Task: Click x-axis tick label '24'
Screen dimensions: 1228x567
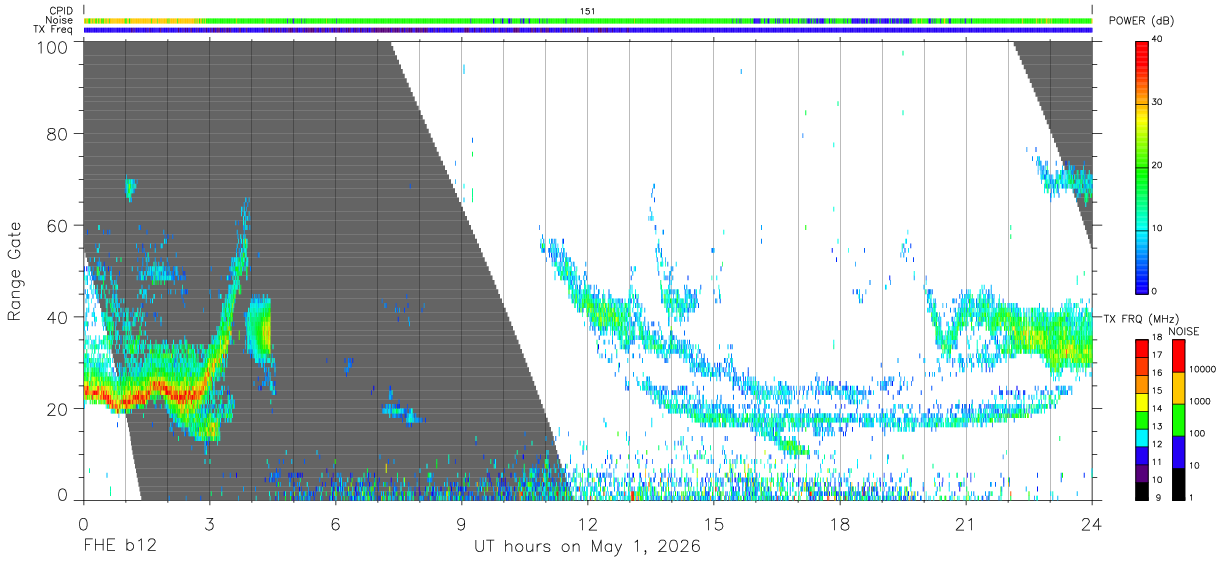Action: click(1092, 524)
